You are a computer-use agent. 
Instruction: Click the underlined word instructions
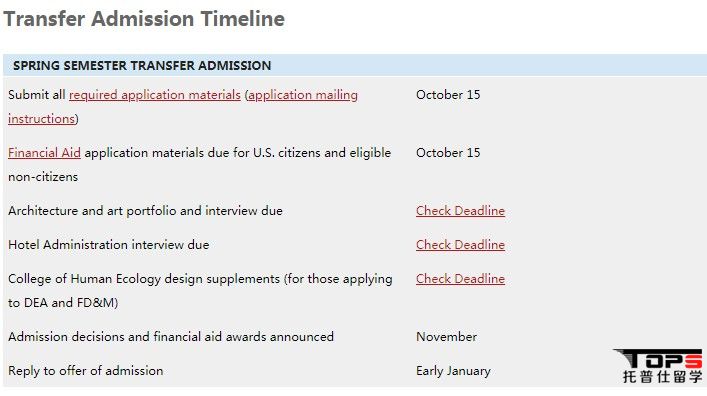tap(41, 119)
